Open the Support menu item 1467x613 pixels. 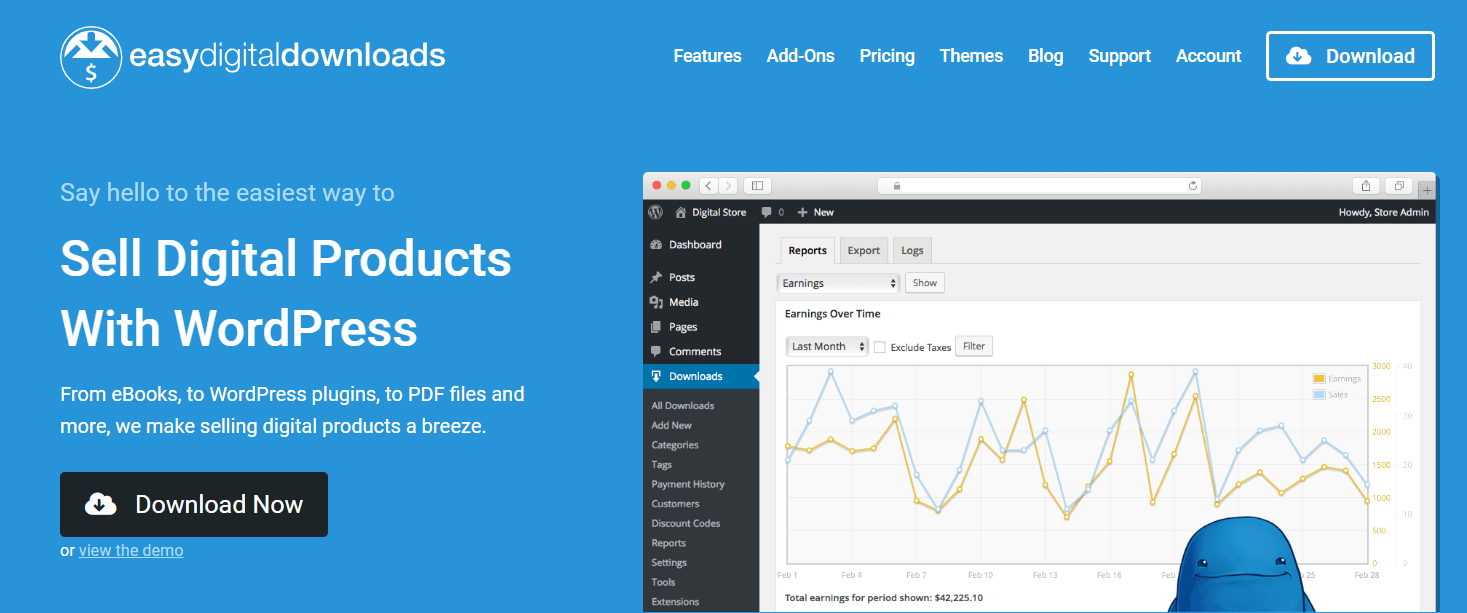point(1119,56)
